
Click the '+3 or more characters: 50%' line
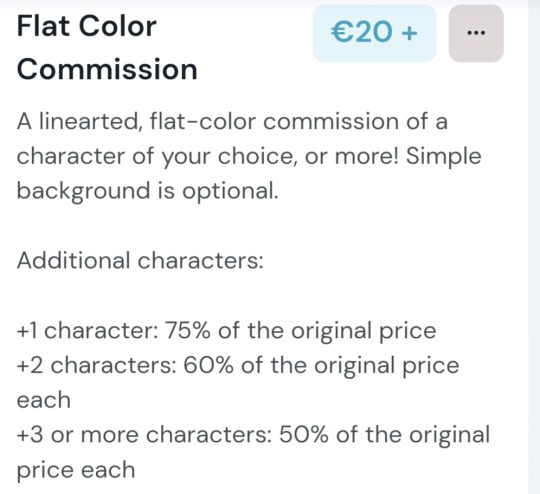coord(253,434)
